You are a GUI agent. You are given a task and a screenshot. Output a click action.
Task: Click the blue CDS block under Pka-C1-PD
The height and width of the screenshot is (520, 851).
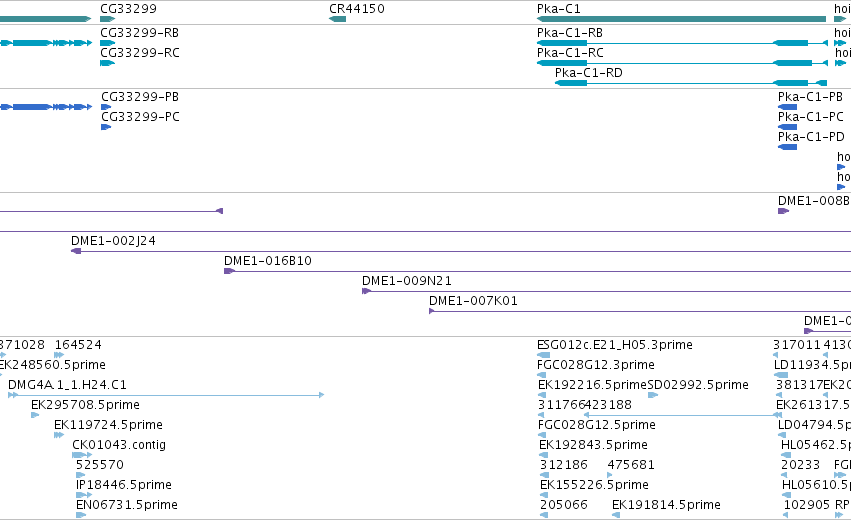(x=788, y=147)
